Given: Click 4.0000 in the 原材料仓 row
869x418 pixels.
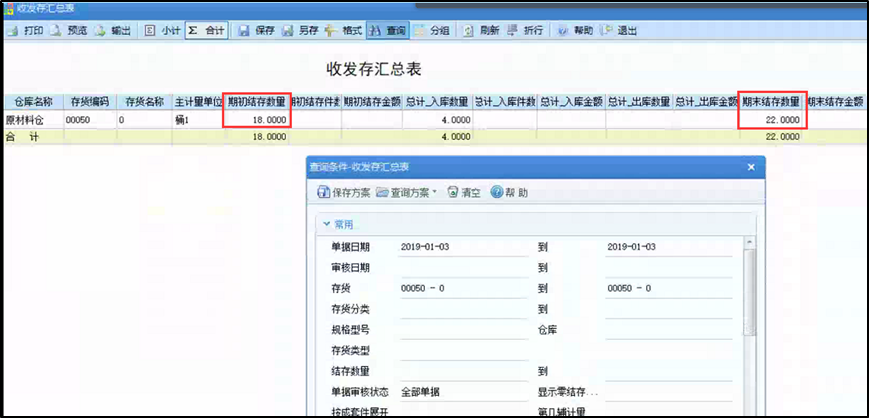Looking at the screenshot, I should tap(455, 120).
